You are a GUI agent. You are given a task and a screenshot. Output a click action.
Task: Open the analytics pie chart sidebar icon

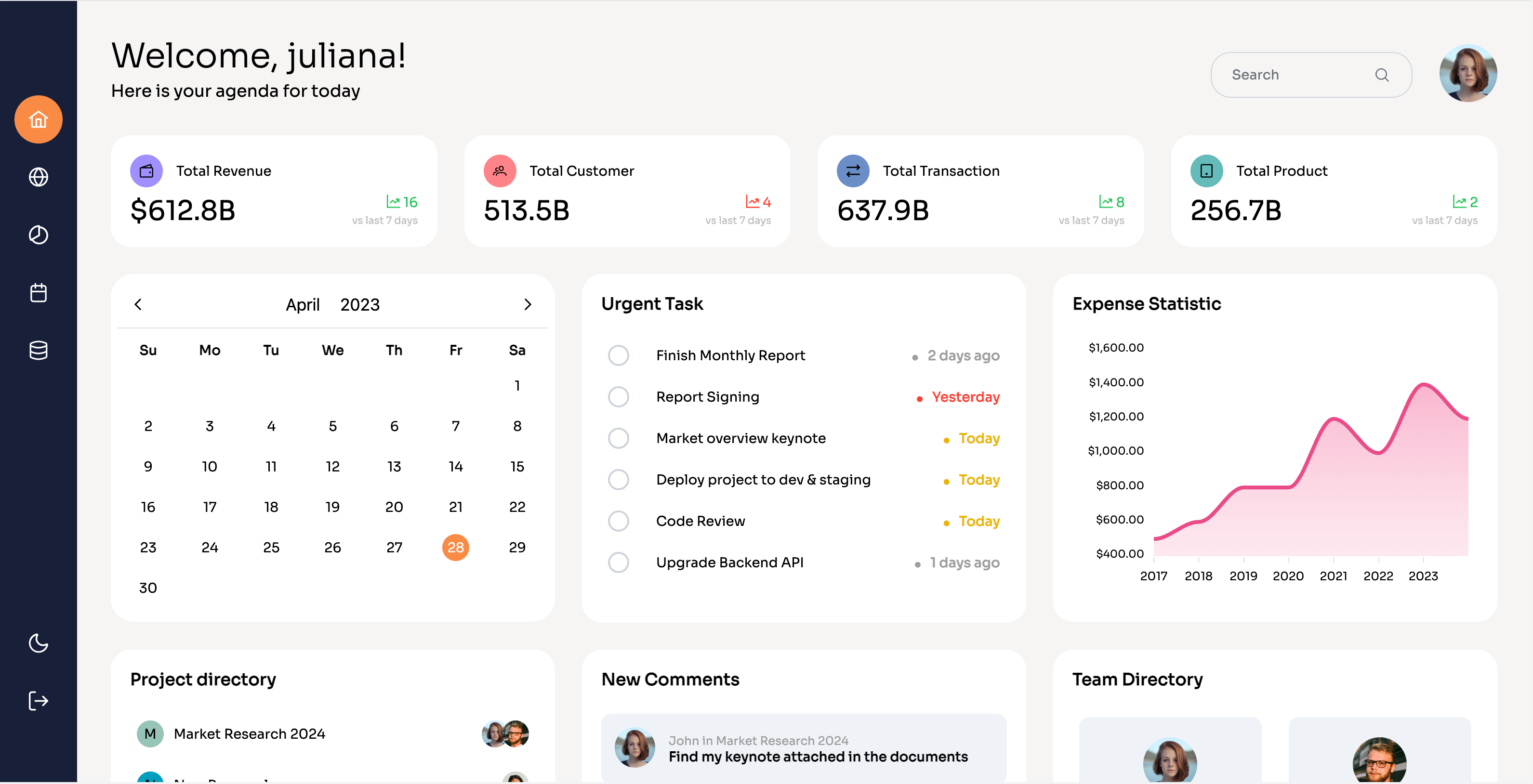(x=38, y=235)
